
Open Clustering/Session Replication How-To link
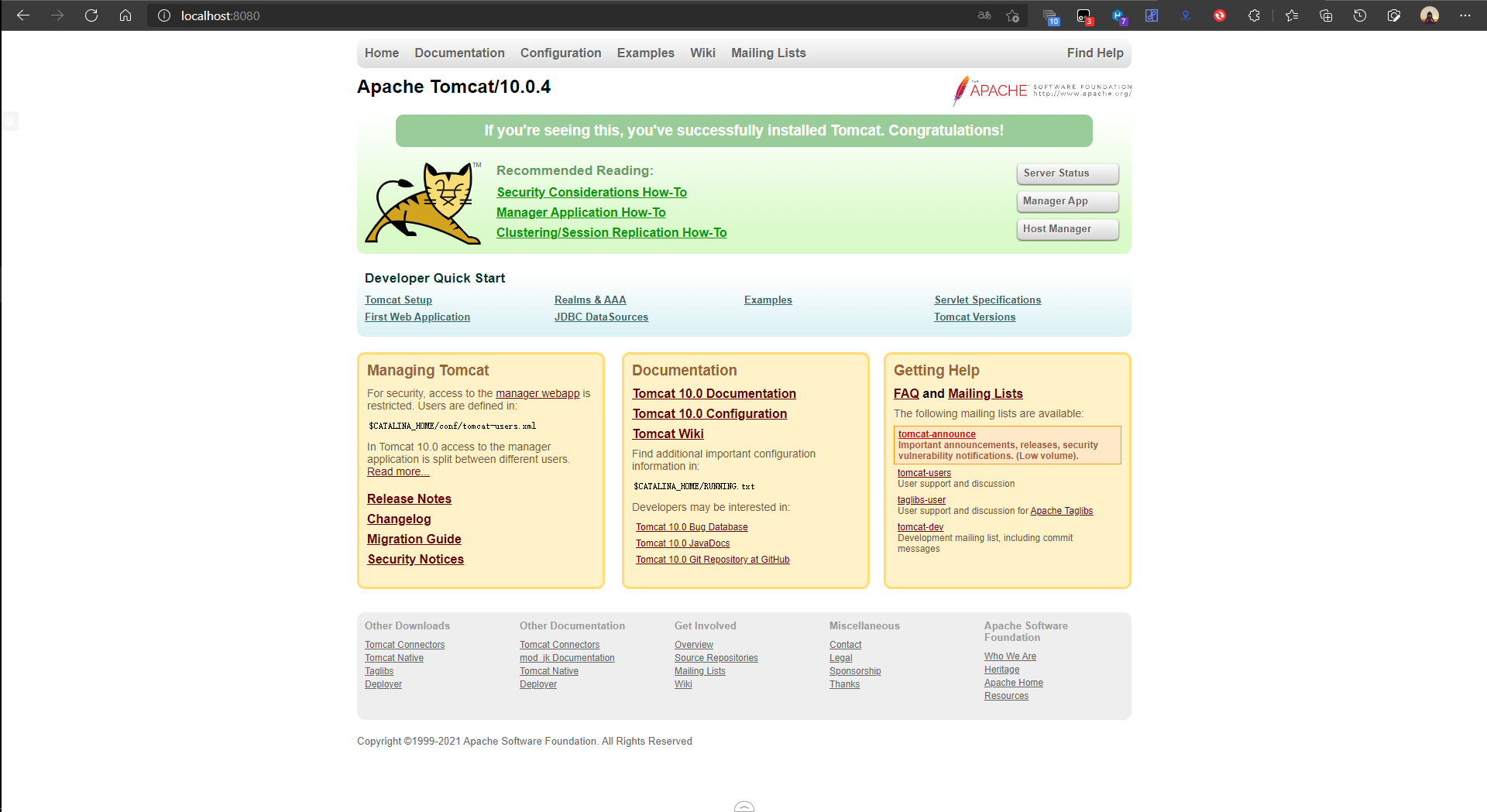(611, 232)
